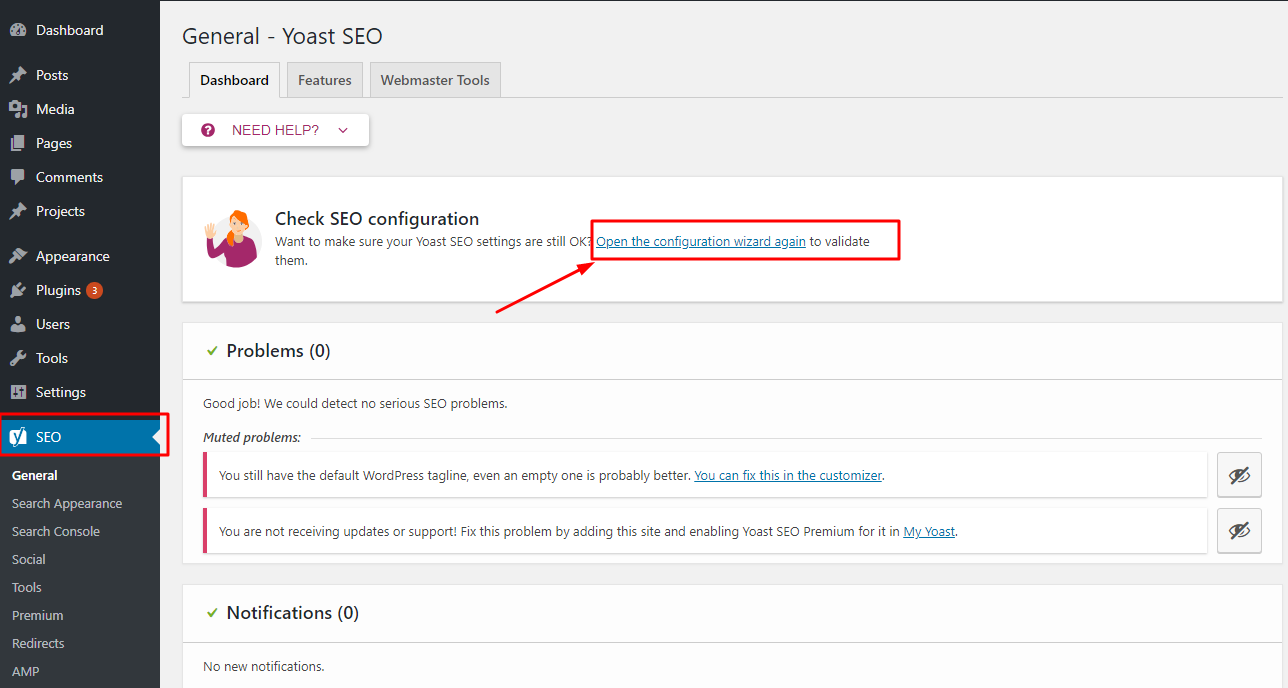Click the Tools wrench icon
The height and width of the screenshot is (688, 1288).
coord(18,358)
